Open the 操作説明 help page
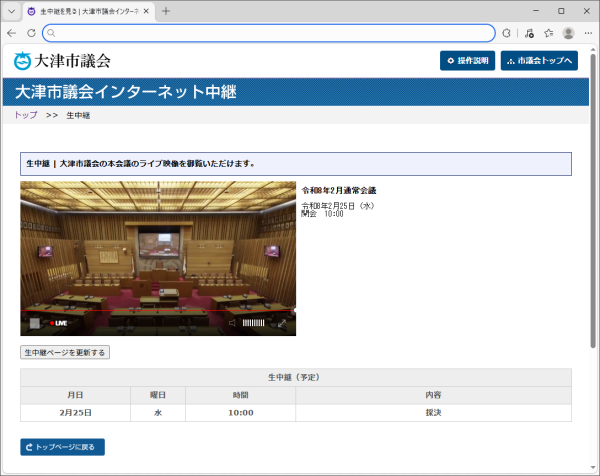The height and width of the screenshot is (476, 600). (467, 60)
